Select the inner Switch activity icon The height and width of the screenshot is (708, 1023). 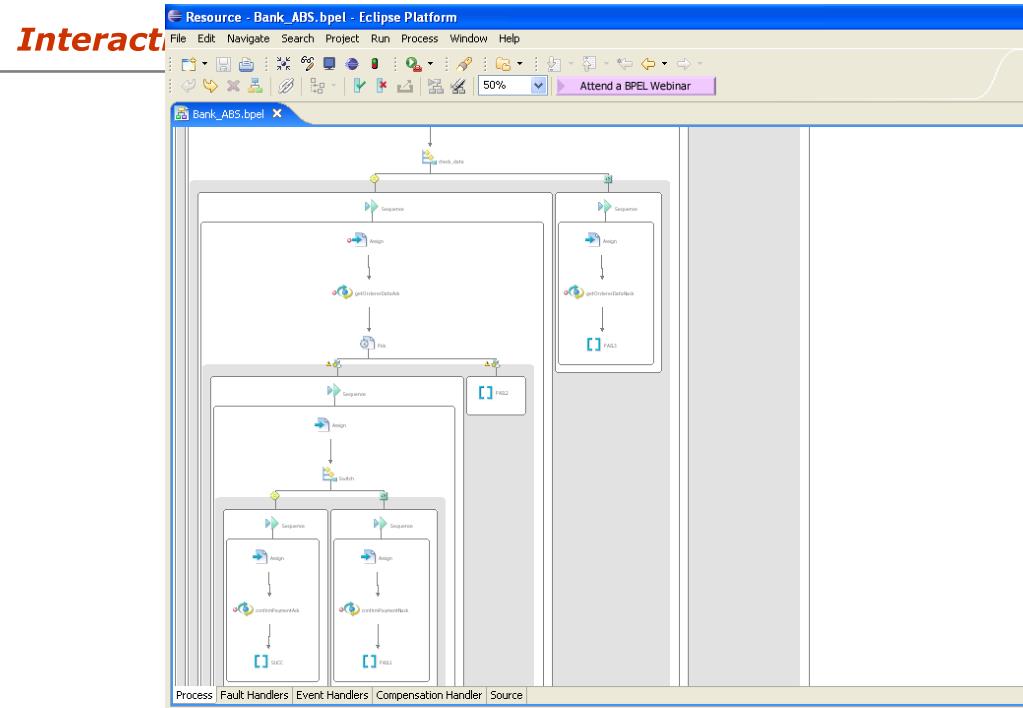click(x=329, y=476)
